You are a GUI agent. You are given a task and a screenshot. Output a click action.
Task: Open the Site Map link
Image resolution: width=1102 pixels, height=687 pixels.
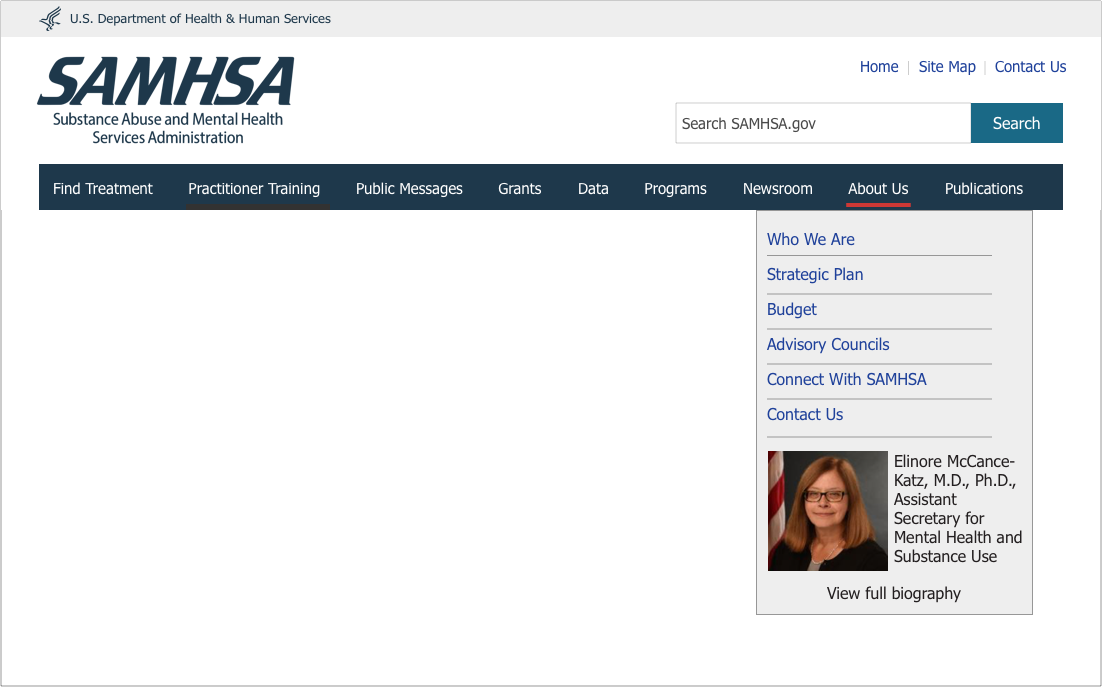pyautogui.click(x=947, y=67)
